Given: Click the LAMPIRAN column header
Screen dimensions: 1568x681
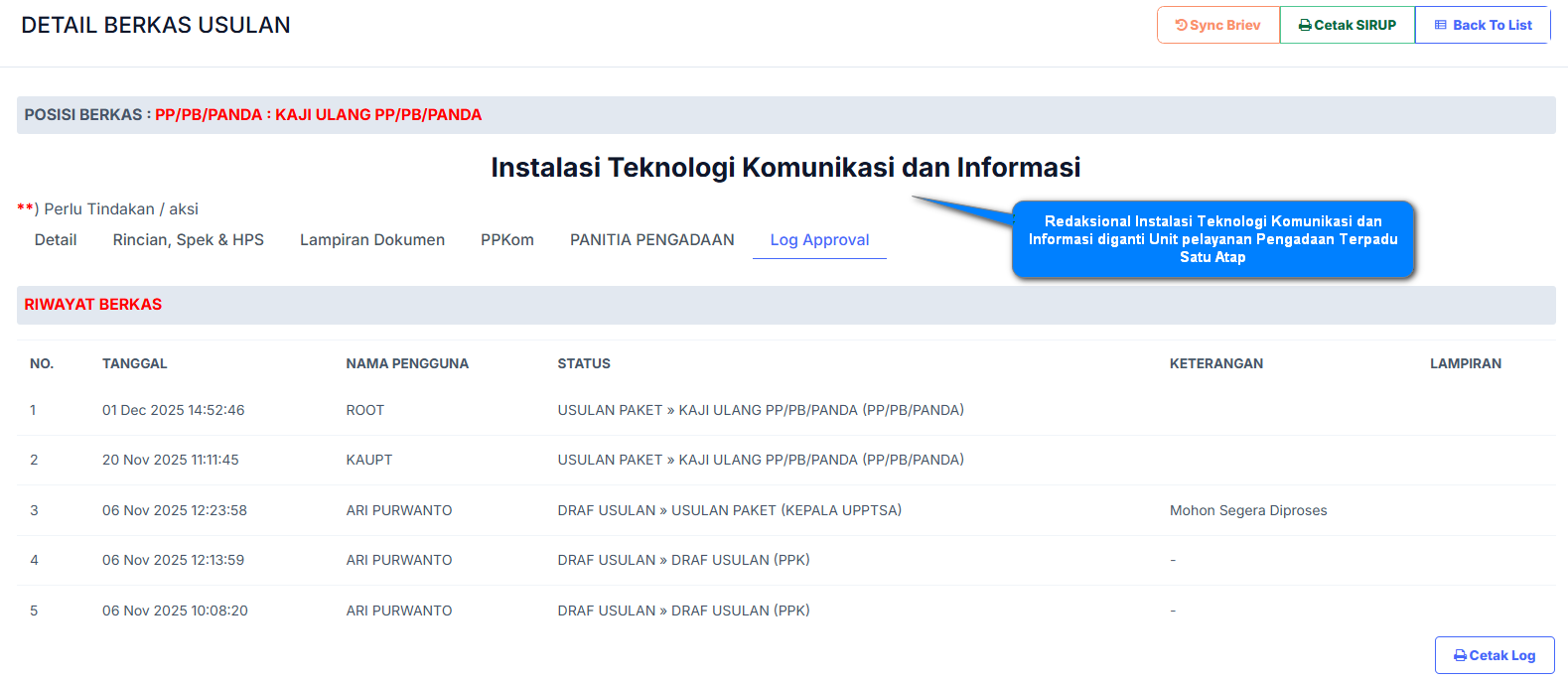Looking at the screenshot, I should 1466,364.
